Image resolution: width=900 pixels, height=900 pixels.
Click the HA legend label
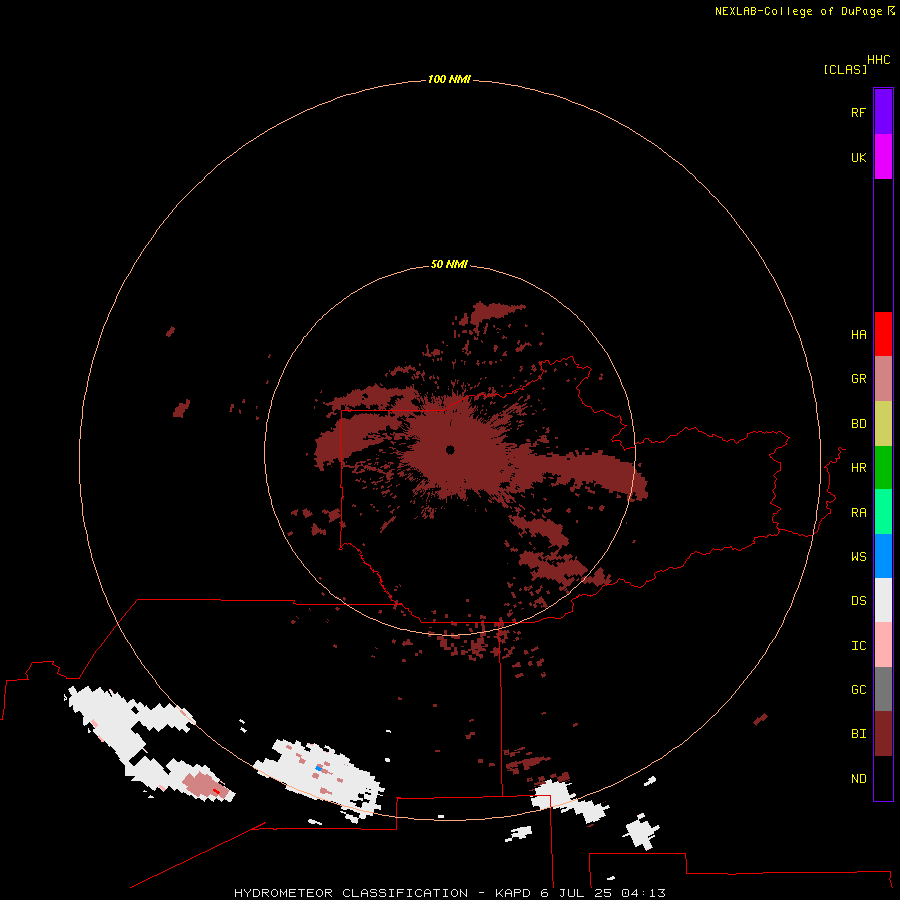[x=858, y=334]
